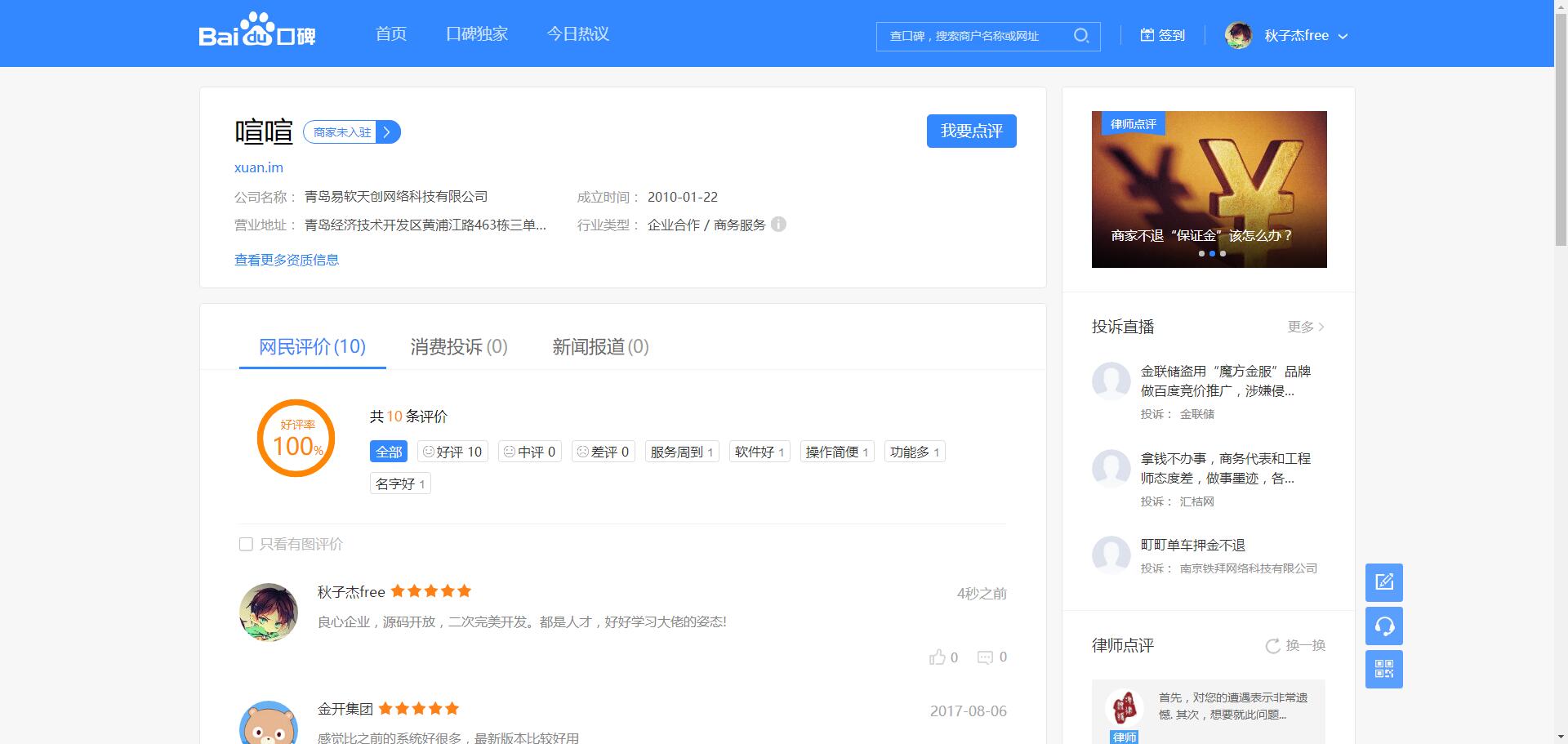Open the 町町单车押金不退 complaint
Viewport: 1568px width, 744px height.
click(1193, 546)
